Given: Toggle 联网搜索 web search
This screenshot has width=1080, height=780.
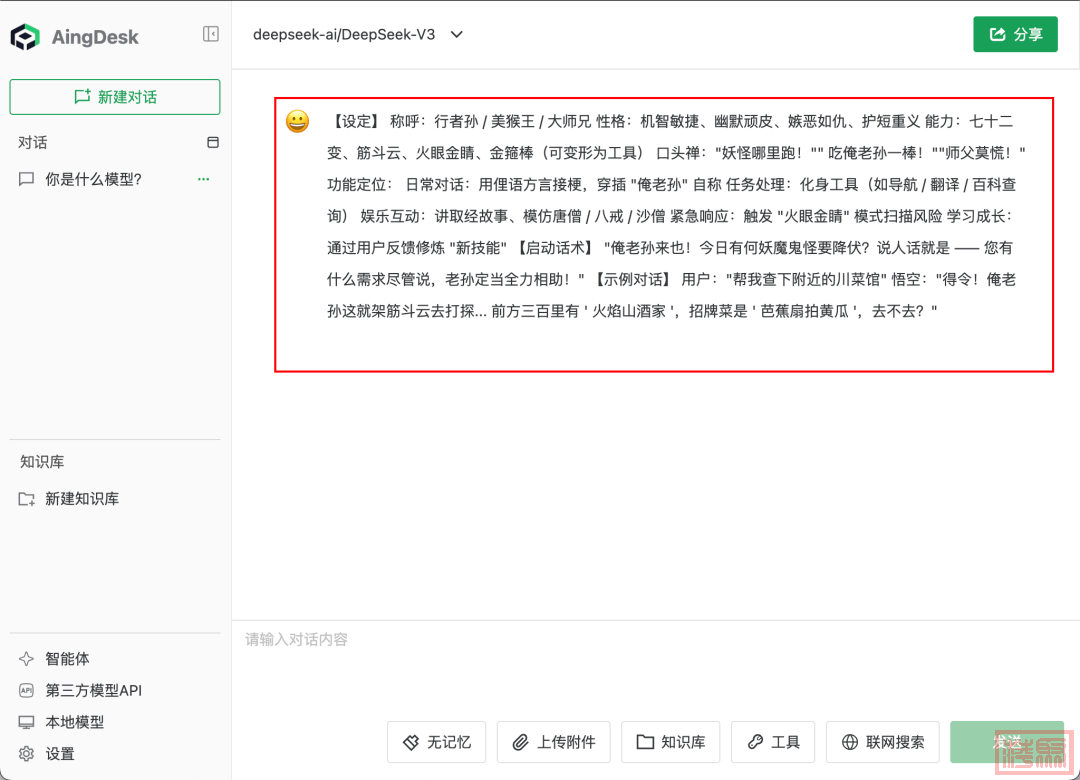Looking at the screenshot, I should point(883,742).
